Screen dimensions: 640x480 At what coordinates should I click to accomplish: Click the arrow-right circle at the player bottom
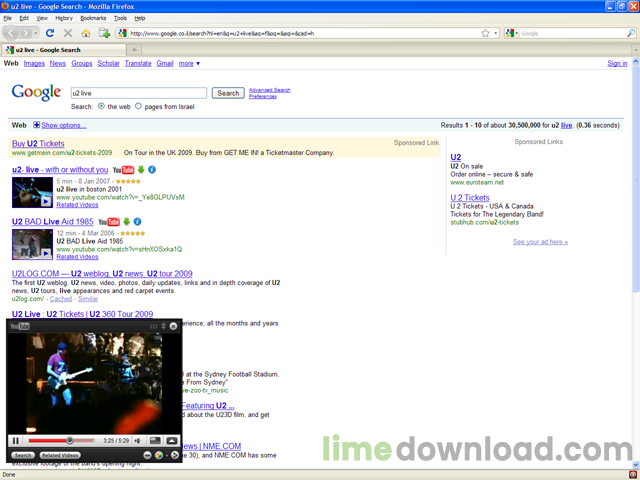tap(175, 455)
